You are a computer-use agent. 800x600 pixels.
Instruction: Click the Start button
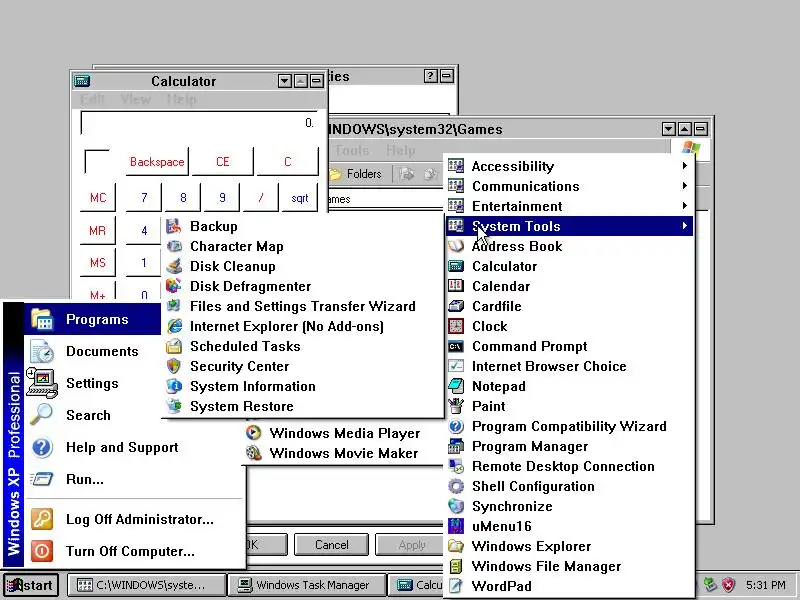click(31, 585)
